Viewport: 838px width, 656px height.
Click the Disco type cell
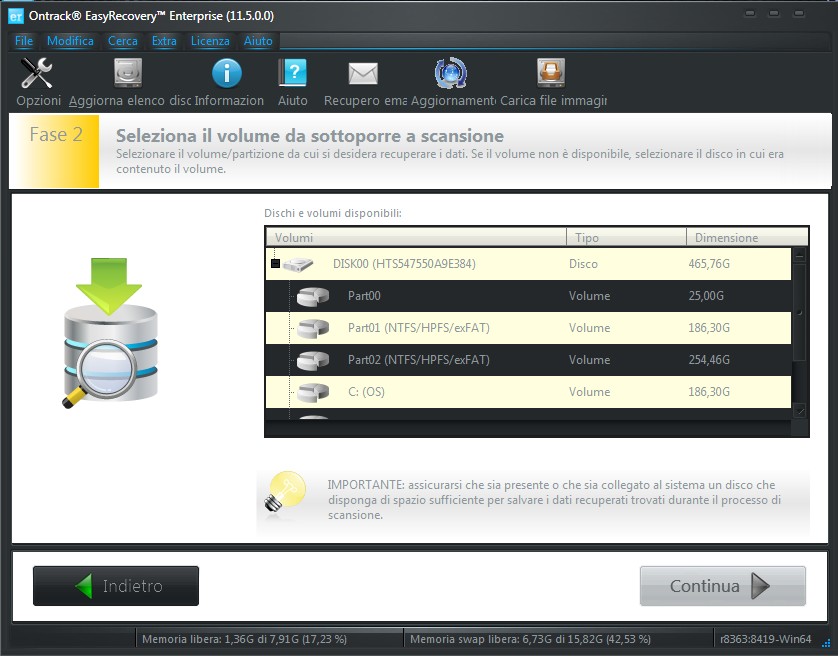(583, 264)
